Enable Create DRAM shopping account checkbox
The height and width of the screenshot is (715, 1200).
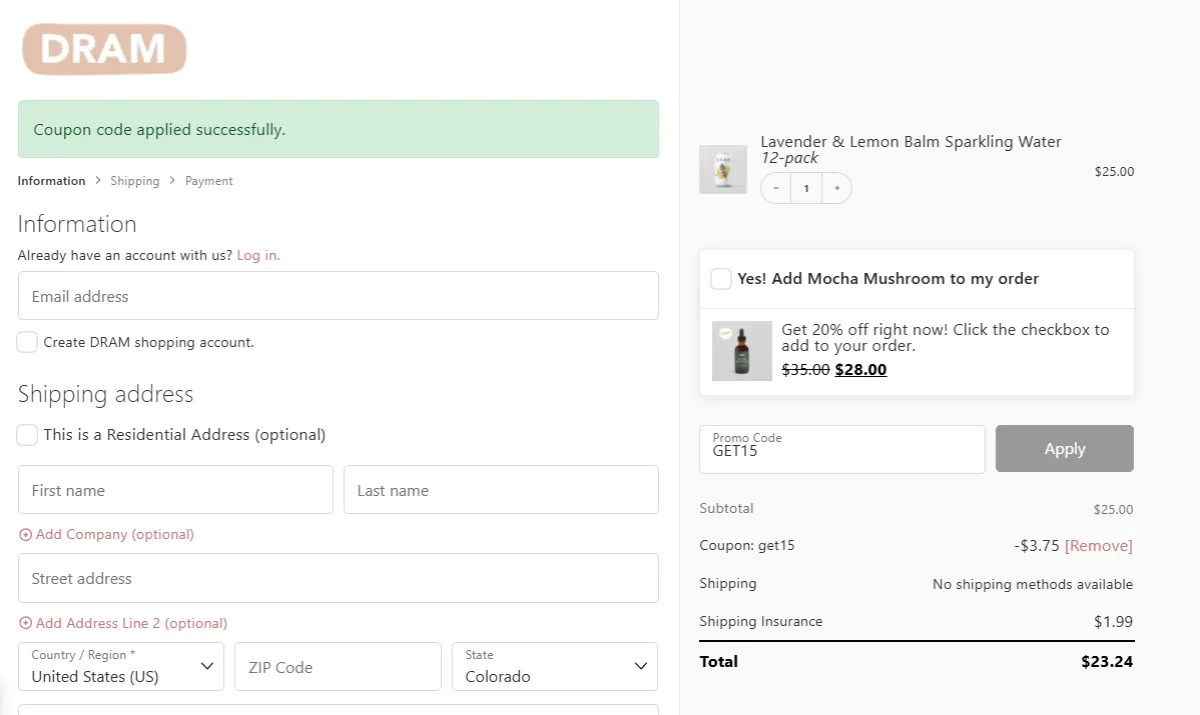click(27, 342)
